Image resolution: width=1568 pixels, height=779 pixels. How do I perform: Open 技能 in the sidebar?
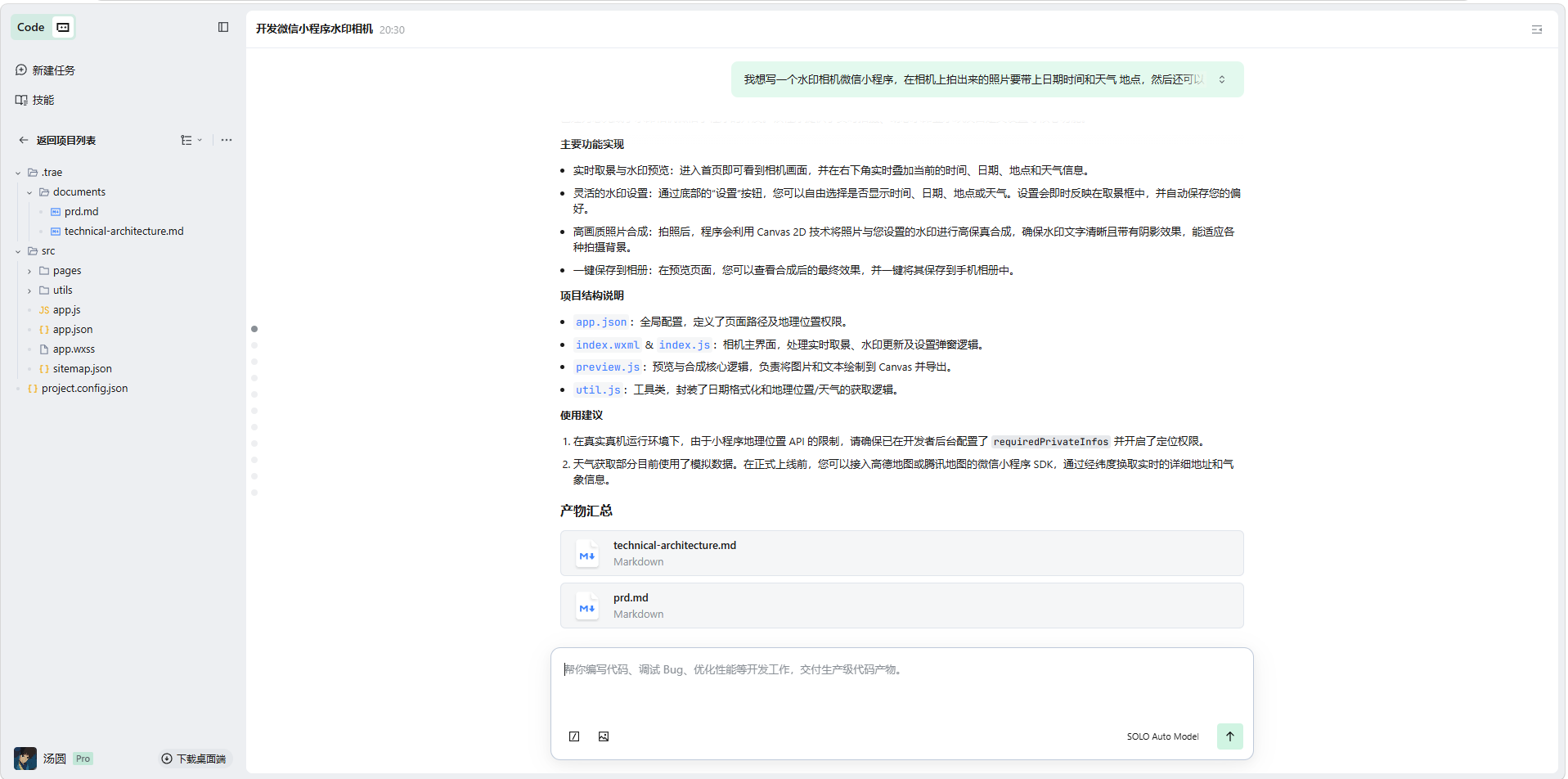[x=43, y=100]
